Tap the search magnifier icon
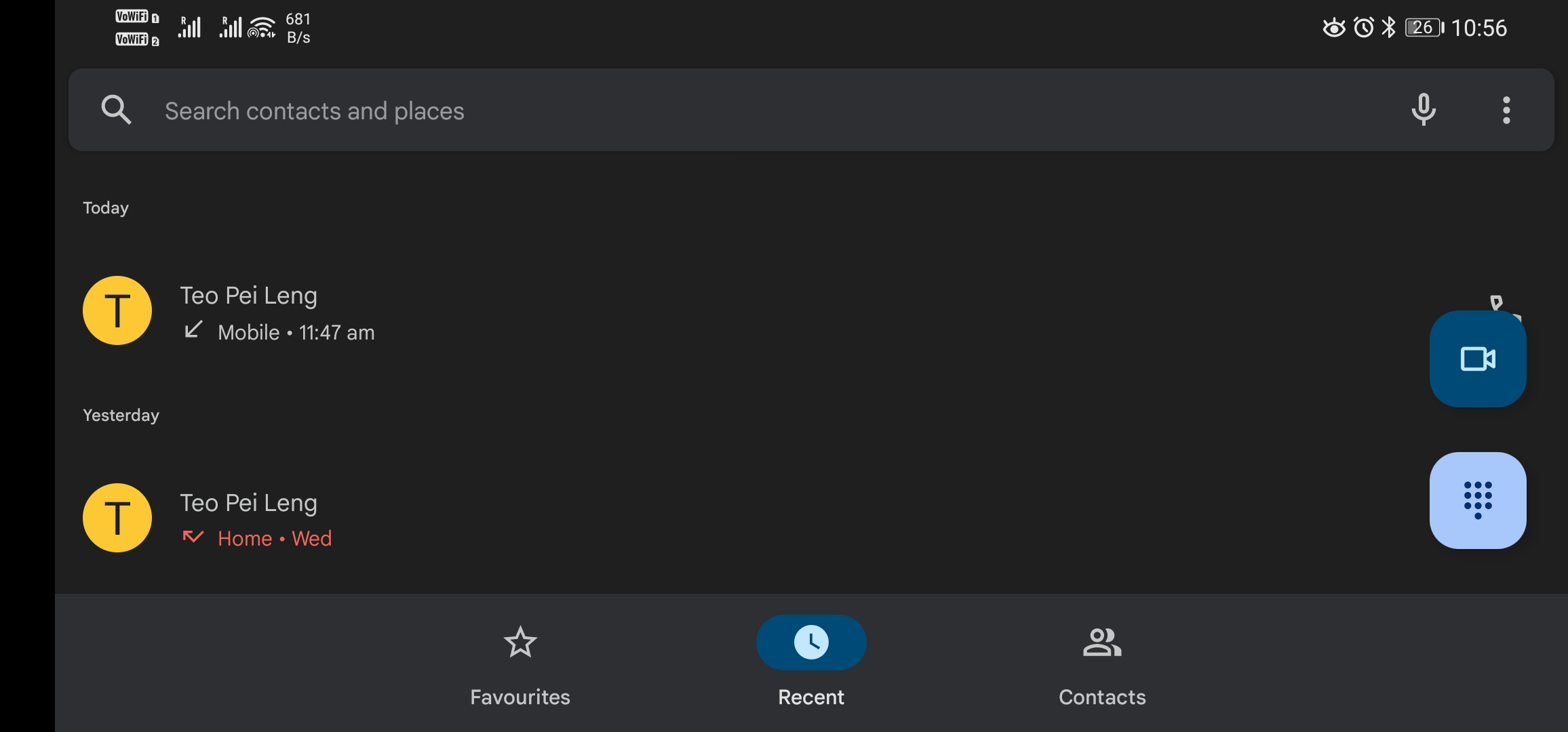This screenshot has height=732, width=1568. 116,110
